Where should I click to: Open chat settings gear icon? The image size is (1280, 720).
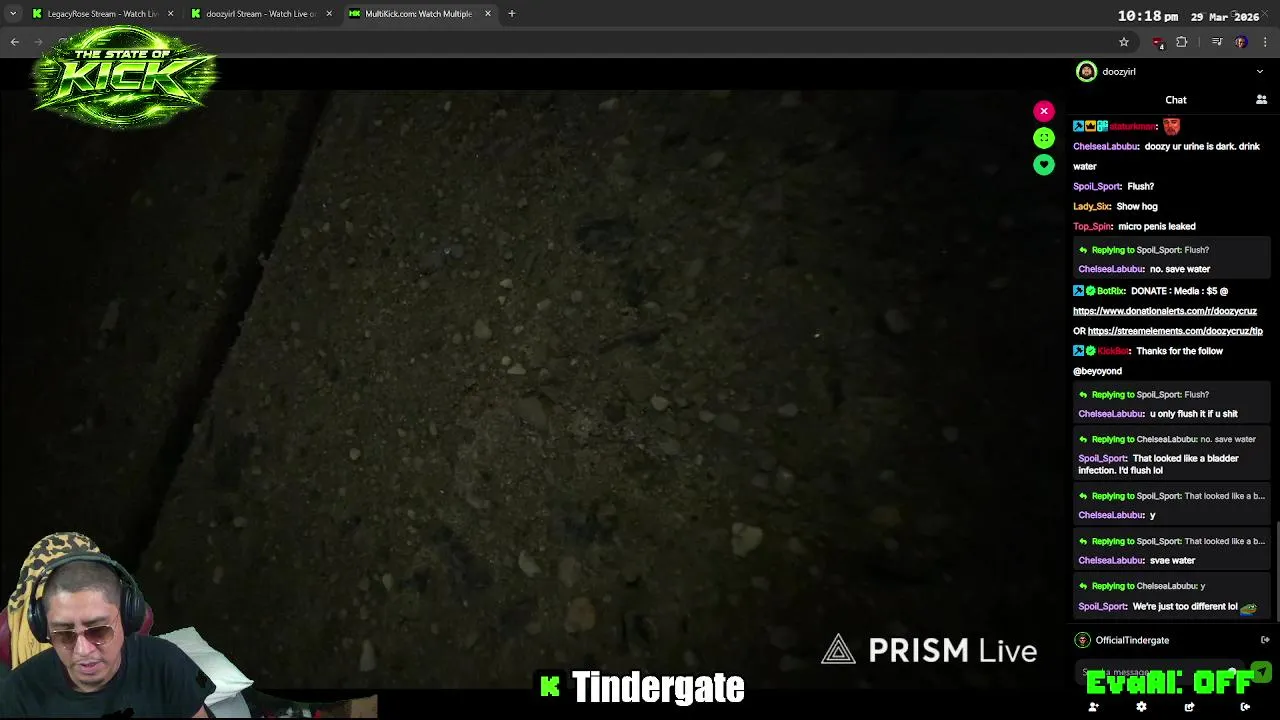1141,707
